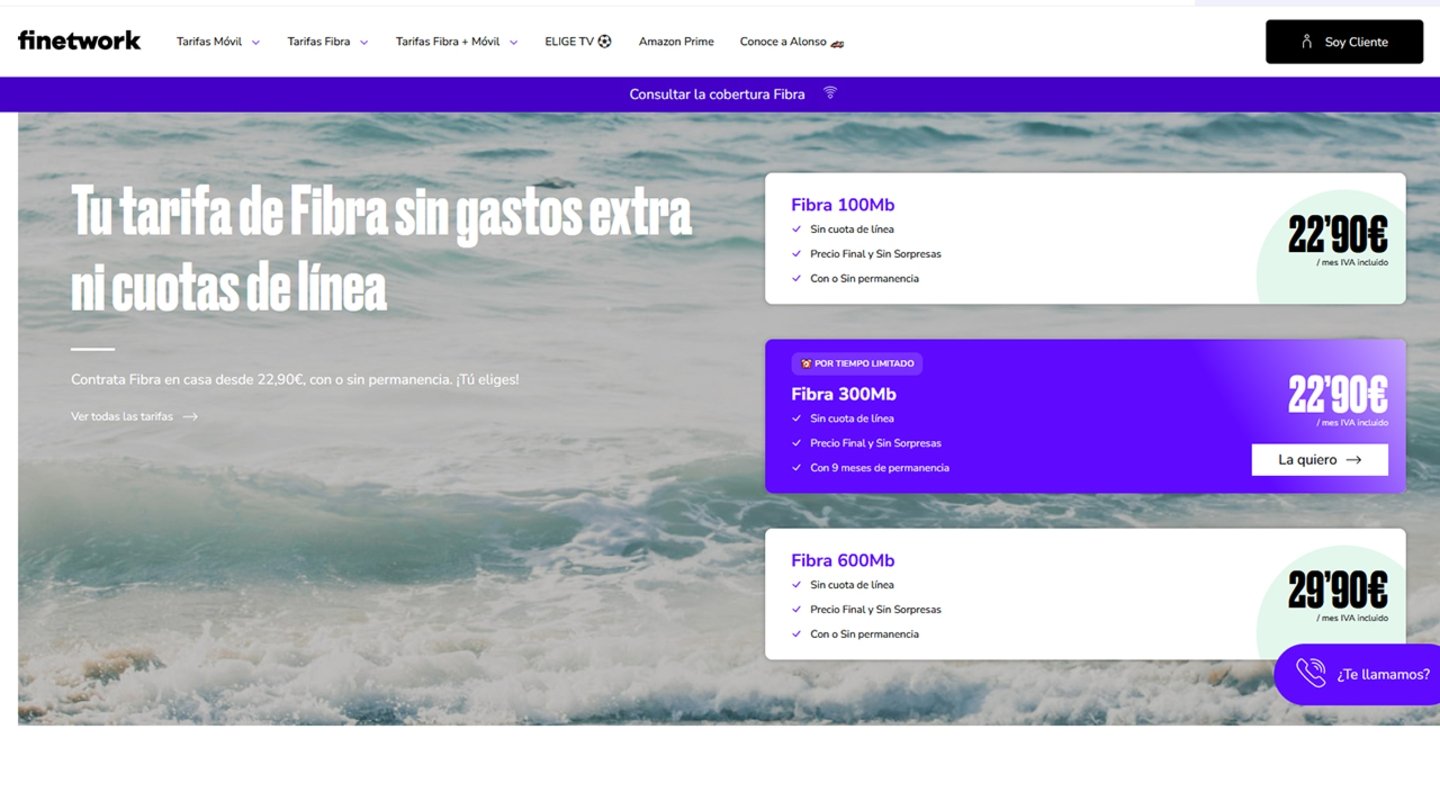
Task: Open Conoce a Alonso page
Action: click(x=791, y=42)
